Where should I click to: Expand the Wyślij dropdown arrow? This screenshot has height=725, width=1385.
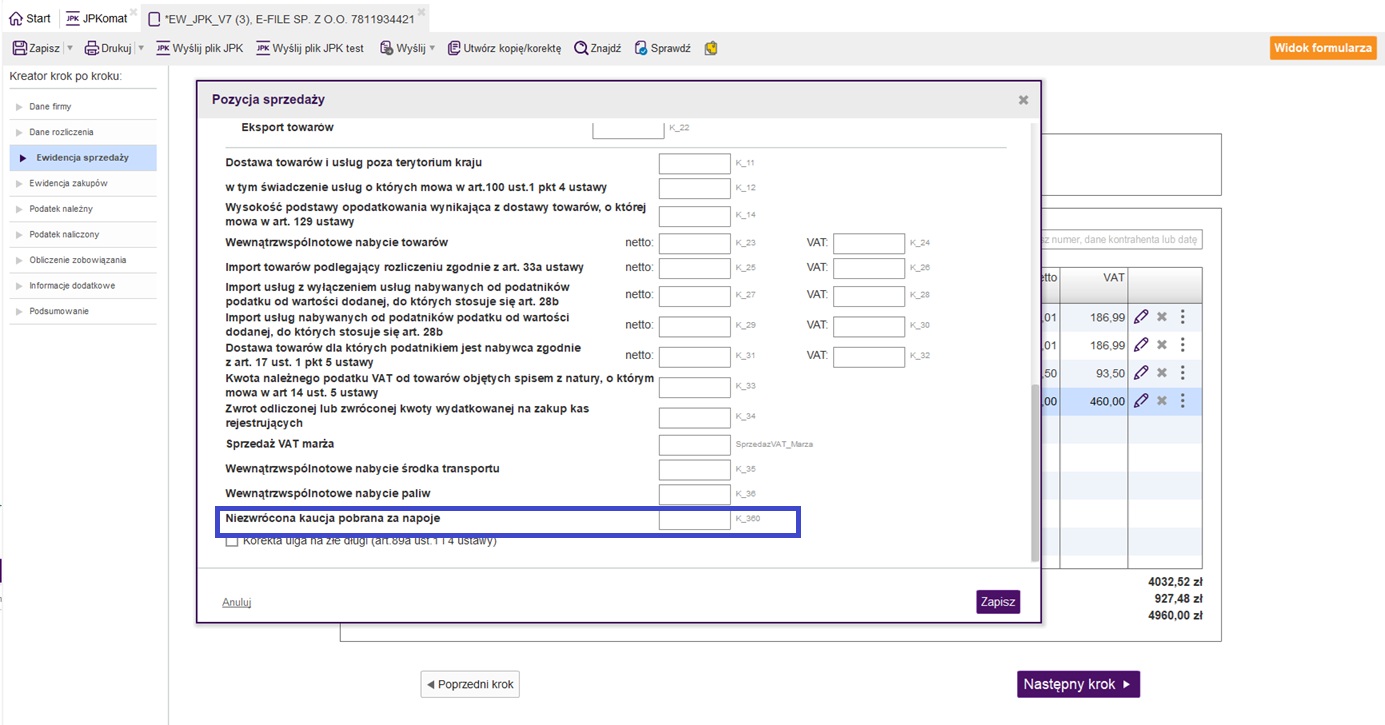[x=432, y=48]
